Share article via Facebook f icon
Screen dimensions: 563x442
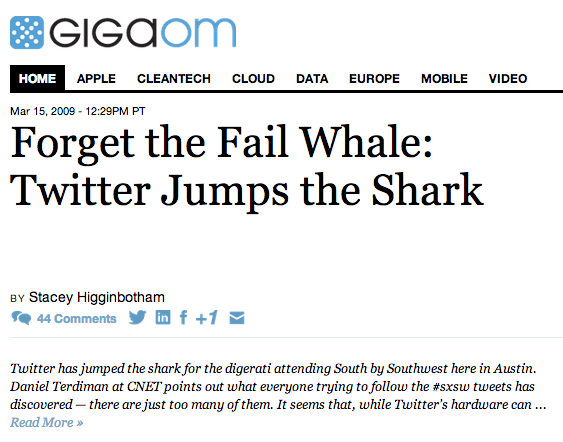[183, 317]
